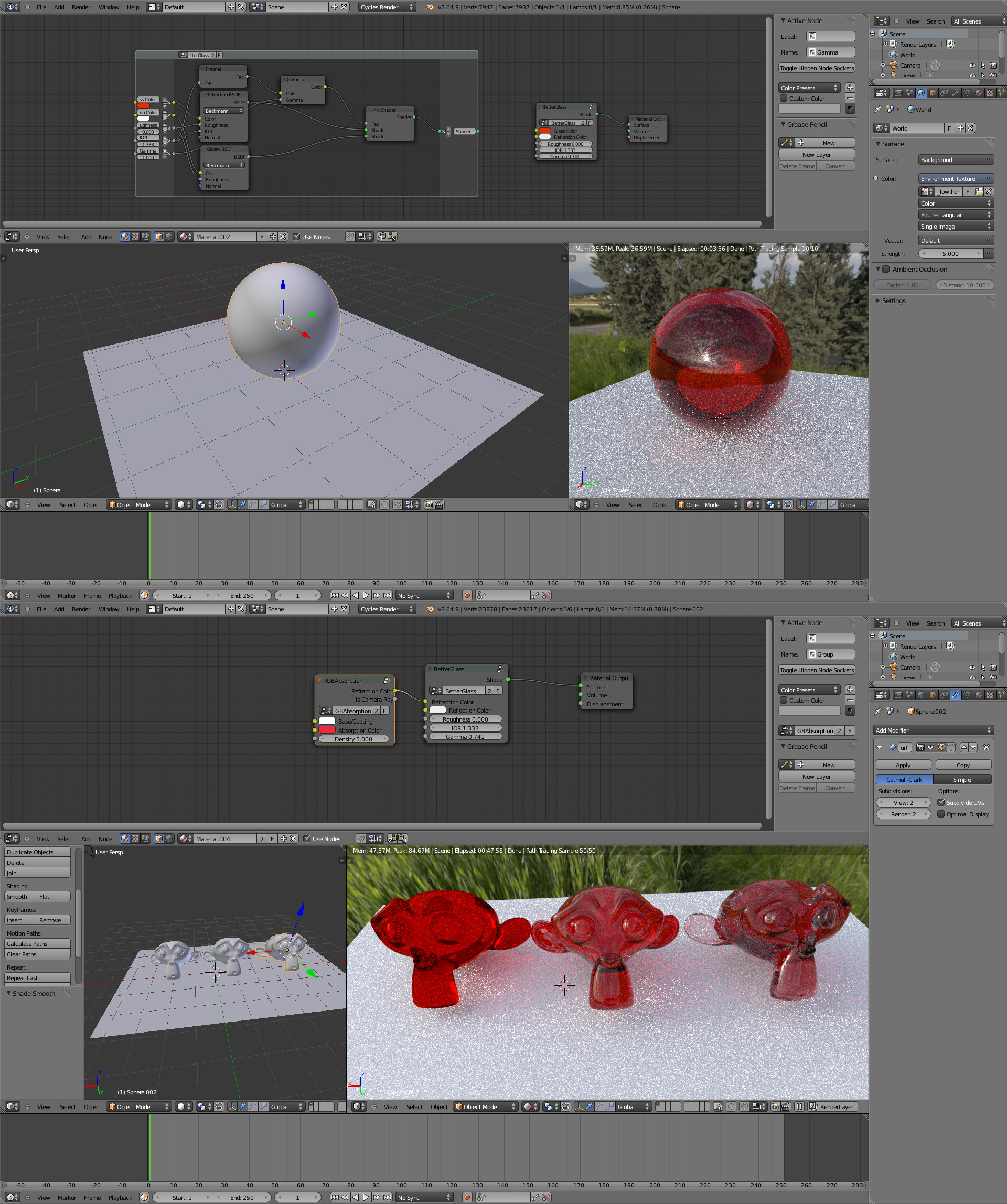Click the Duplicate Objects button
This screenshot has height=1204, width=1007.
37,852
